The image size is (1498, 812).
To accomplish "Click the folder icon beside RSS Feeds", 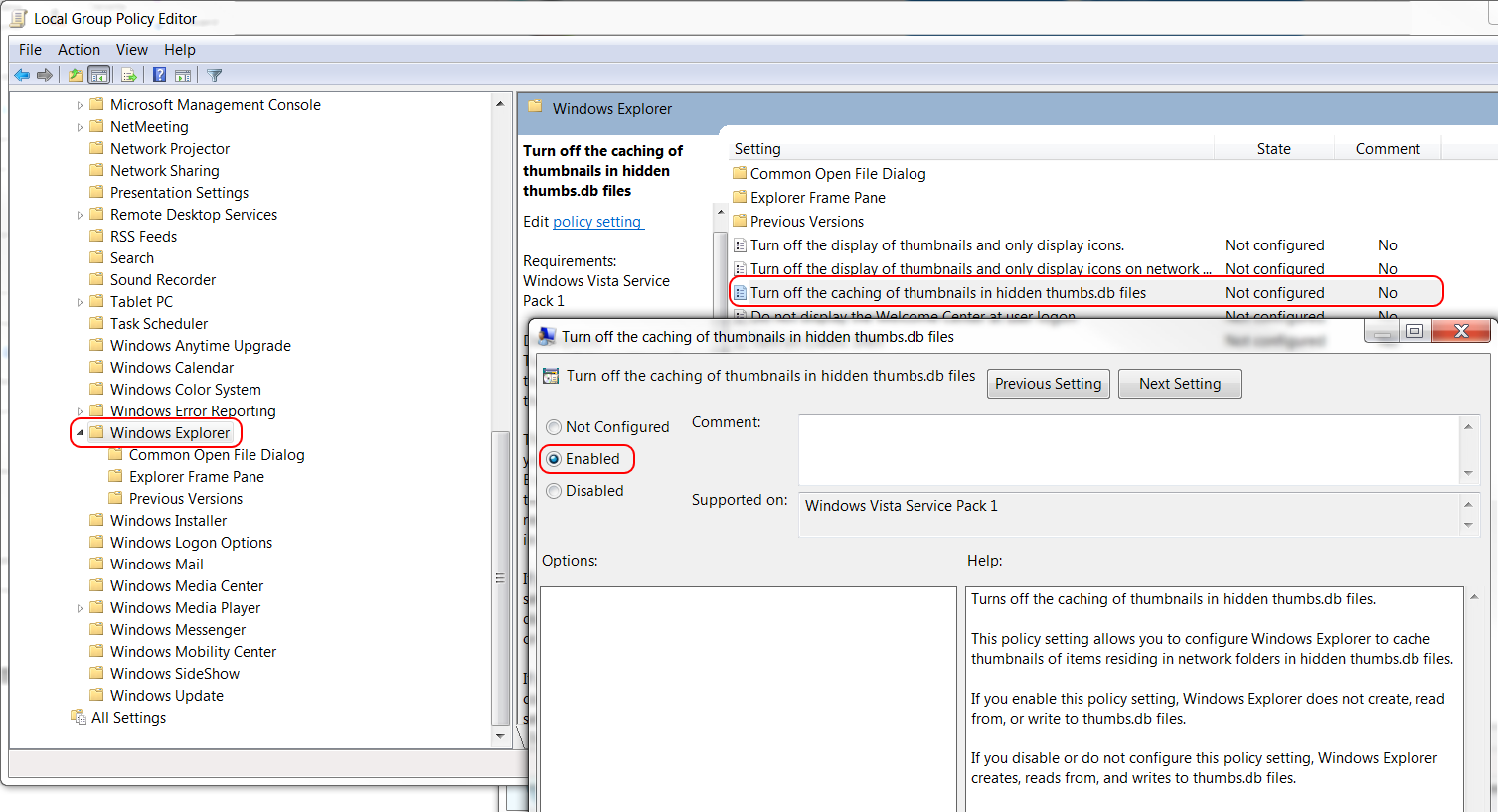I will pyautogui.click(x=96, y=236).
